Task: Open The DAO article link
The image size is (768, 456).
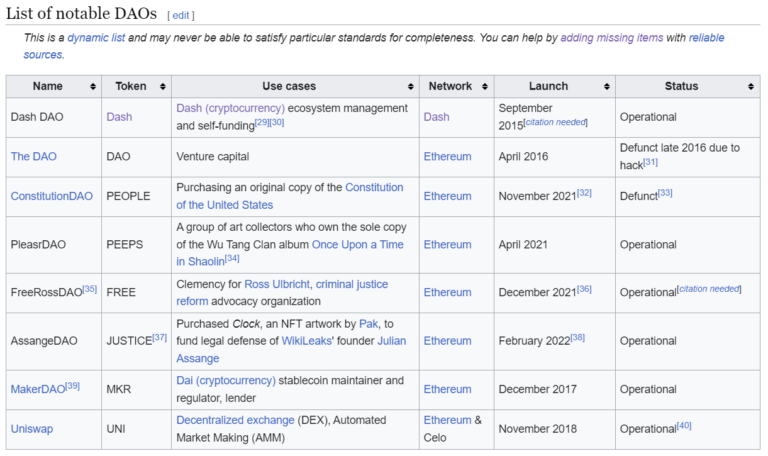Action: point(33,157)
